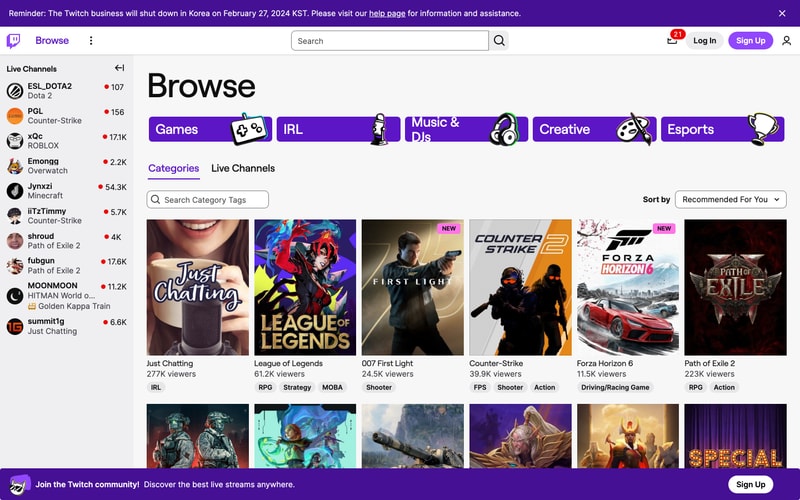Open the Creative category banner
The image size is (800, 500).
(x=594, y=129)
